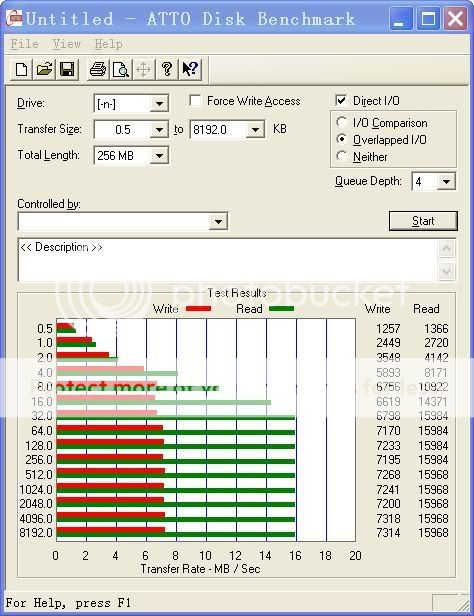Image resolution: width=474 pixels, height=616 pixels.
Task: Open the Queue Depth dropdown
Action: tap(446, 182)
